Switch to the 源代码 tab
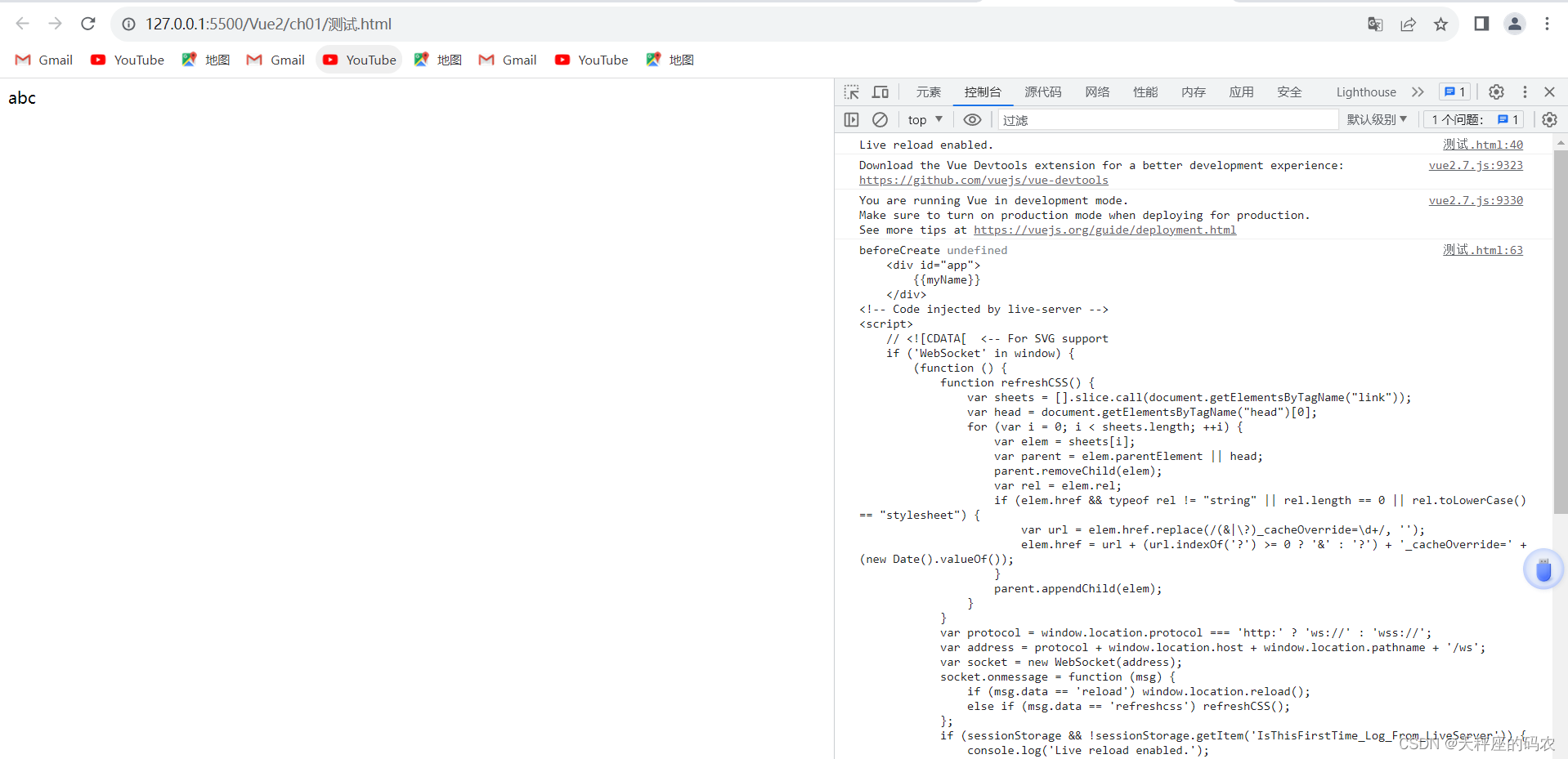This screenshot has height=759, width=1568. (x=1043, y=92)
